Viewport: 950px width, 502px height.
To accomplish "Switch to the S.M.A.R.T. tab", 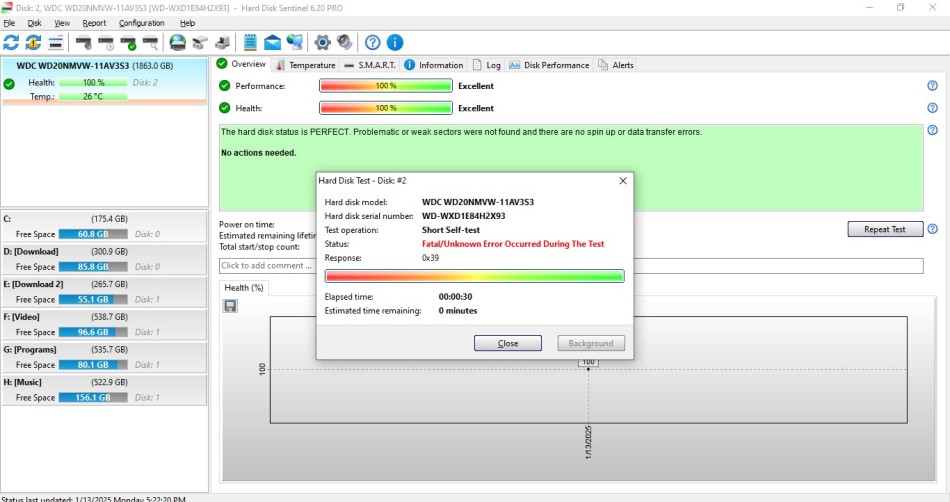I will [x=370, y=65].
